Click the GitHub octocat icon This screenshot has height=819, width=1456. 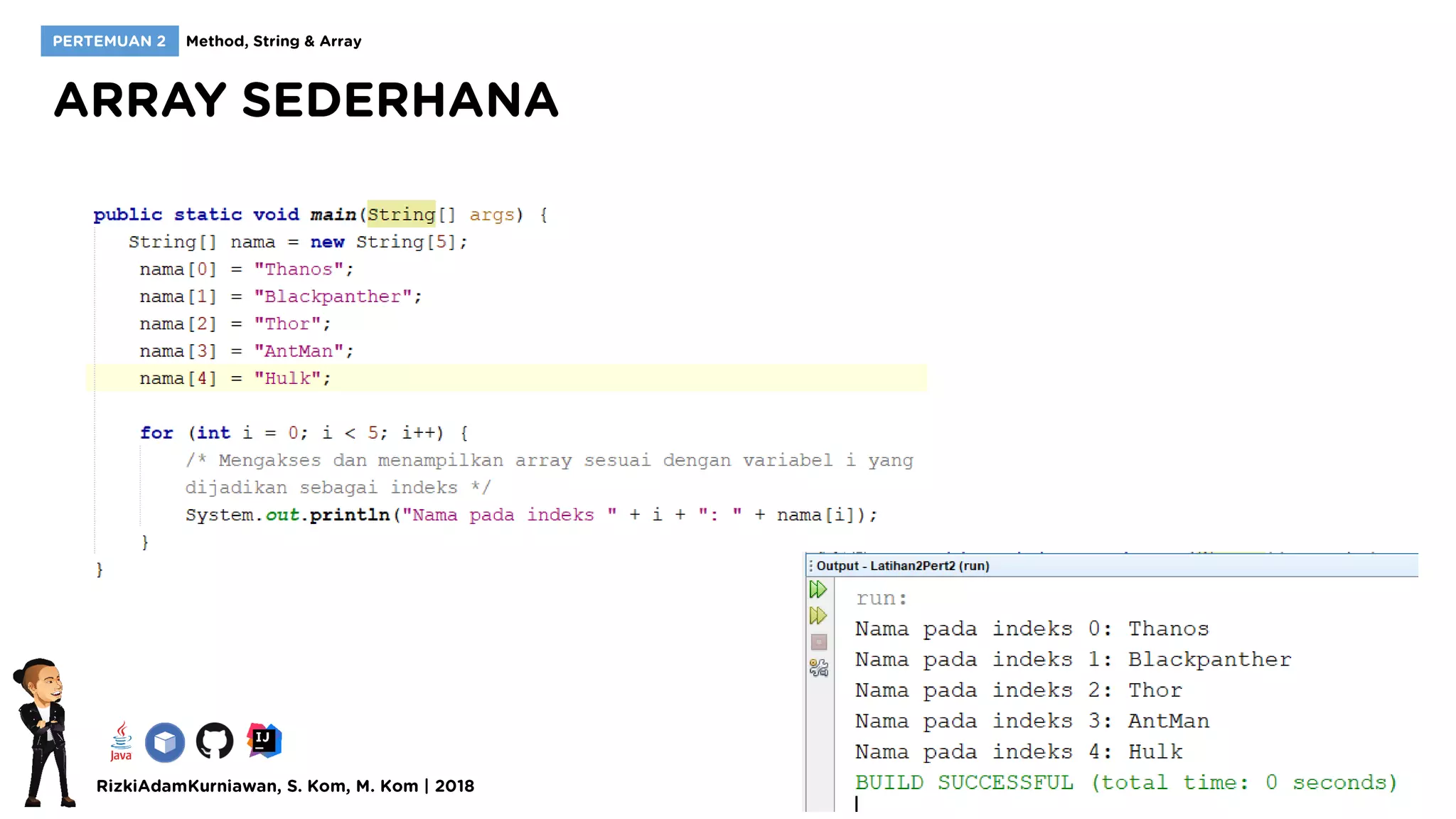pos(214,742)
